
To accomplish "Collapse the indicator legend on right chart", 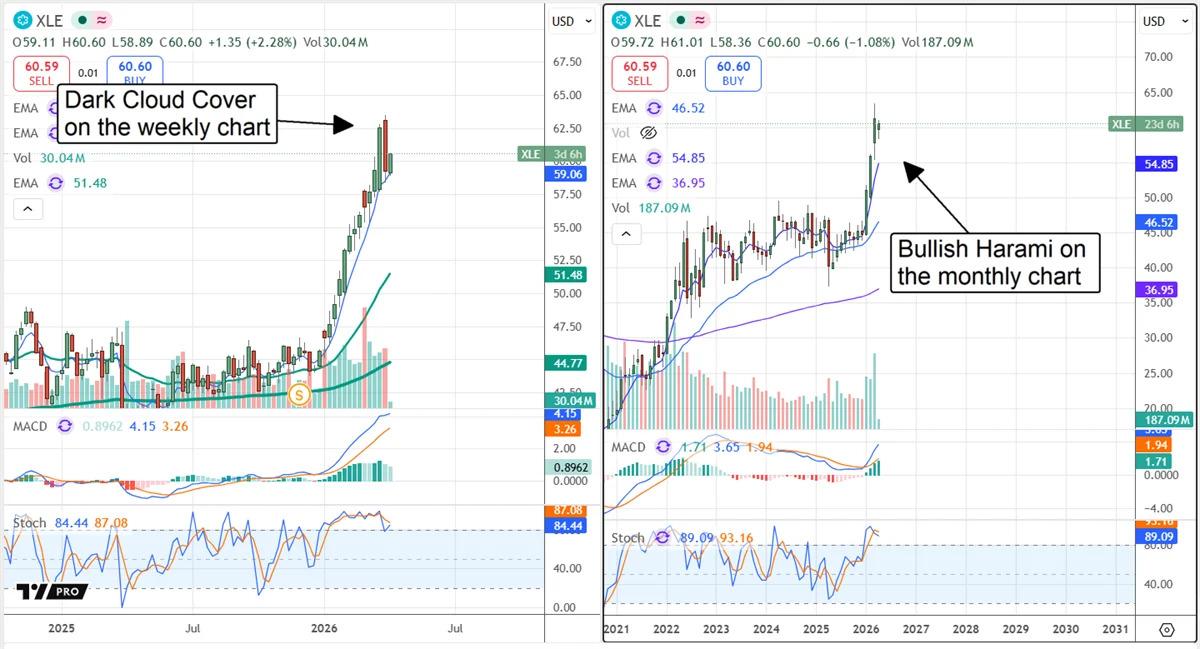I will pyautogui.click(x=626, y=234).
